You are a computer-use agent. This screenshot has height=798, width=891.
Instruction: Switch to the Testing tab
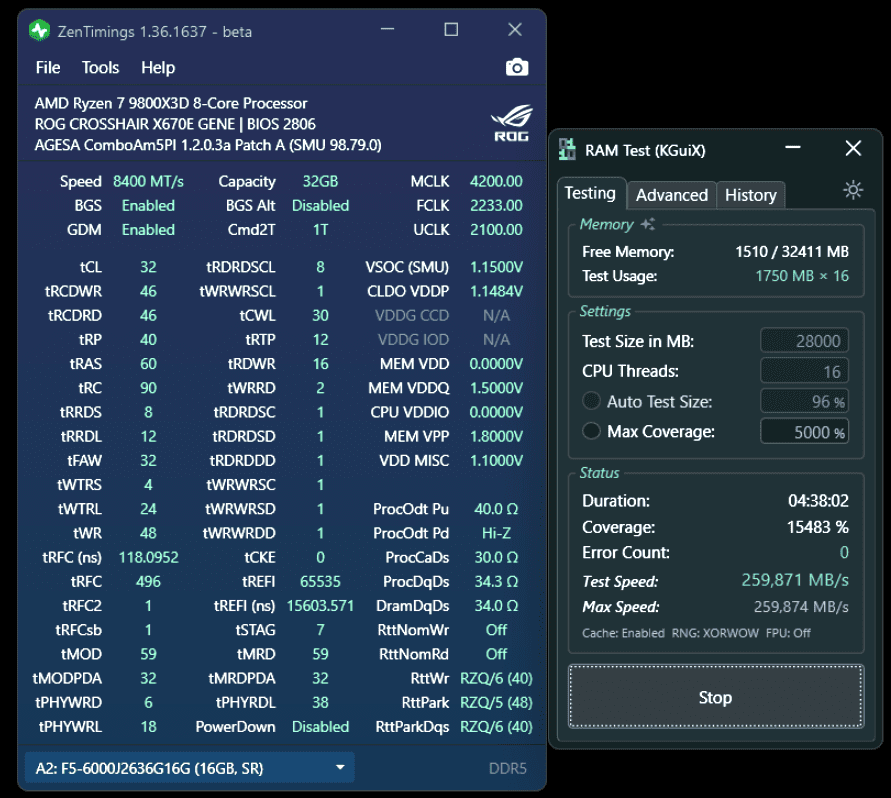590,194
